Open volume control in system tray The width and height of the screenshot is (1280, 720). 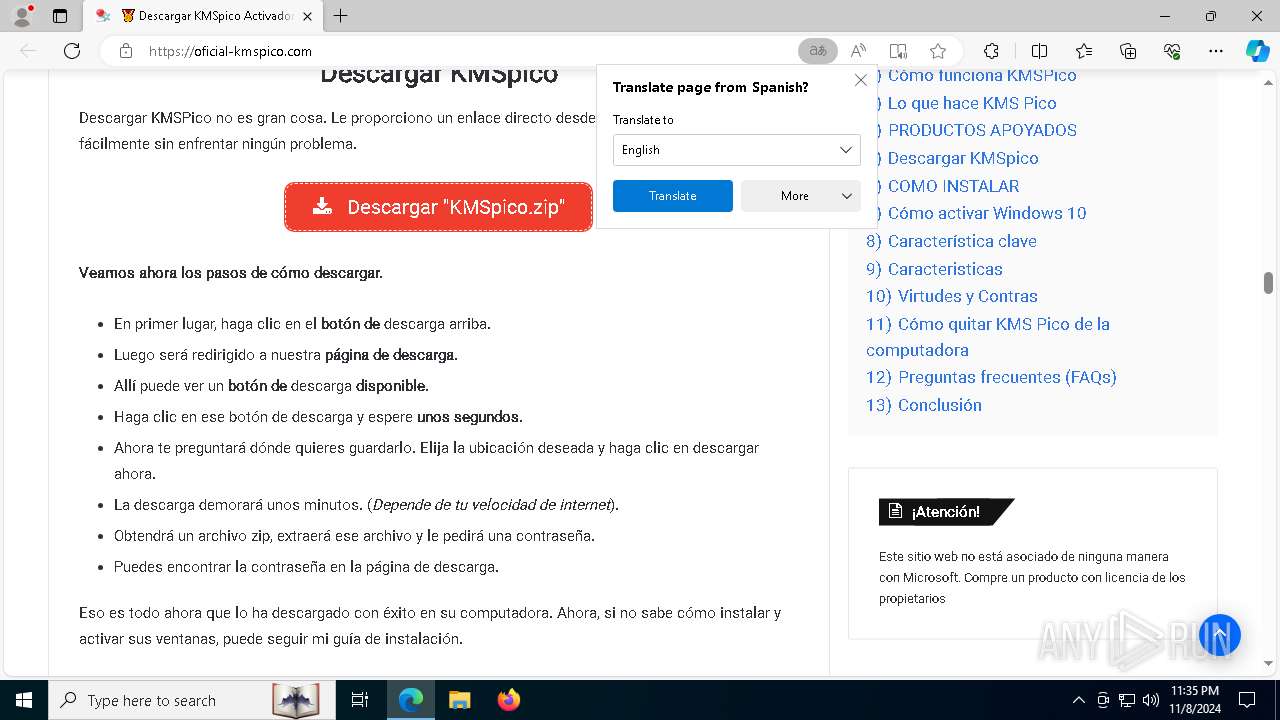pos(1151,700)
